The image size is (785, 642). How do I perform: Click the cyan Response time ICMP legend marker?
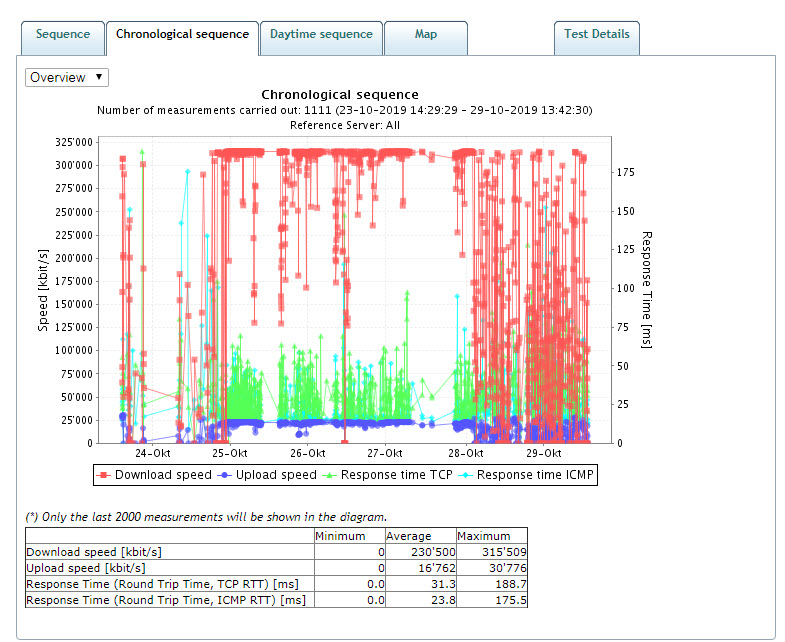(468, 475)
